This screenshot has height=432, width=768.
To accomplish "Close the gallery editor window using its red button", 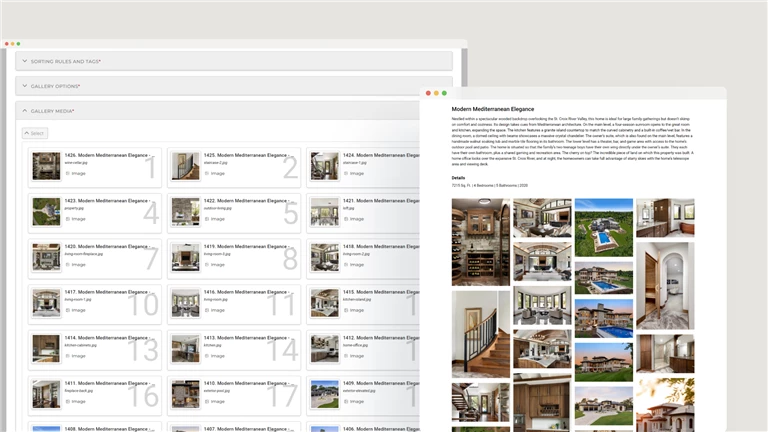I will click(x=7, y=44).
